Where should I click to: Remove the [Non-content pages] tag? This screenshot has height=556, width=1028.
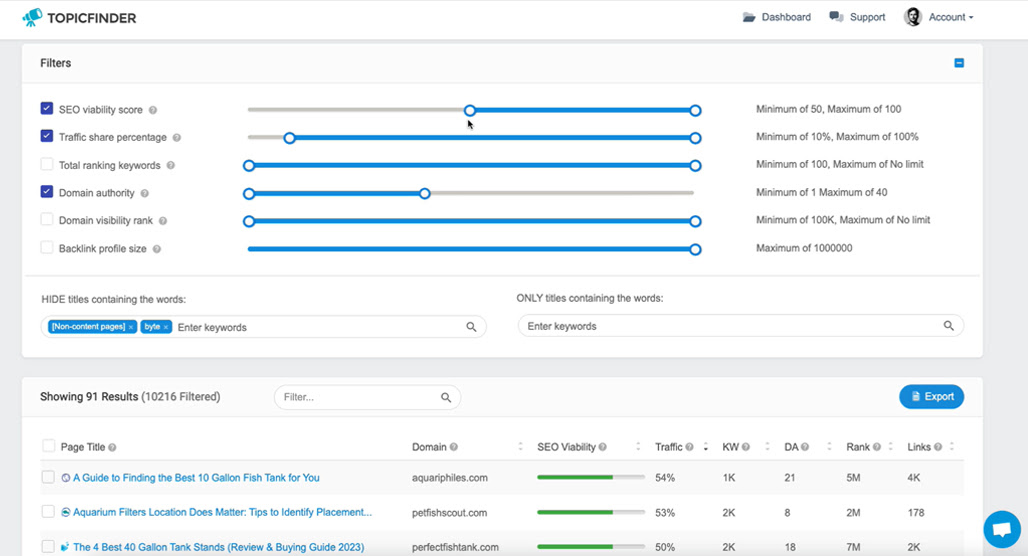click(130, 327)
